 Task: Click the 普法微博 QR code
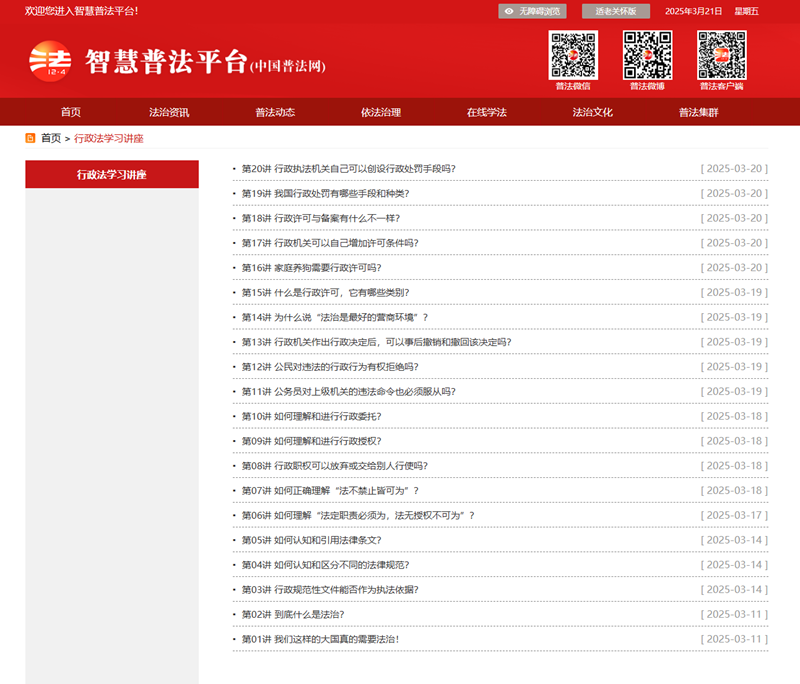(647, 55)
